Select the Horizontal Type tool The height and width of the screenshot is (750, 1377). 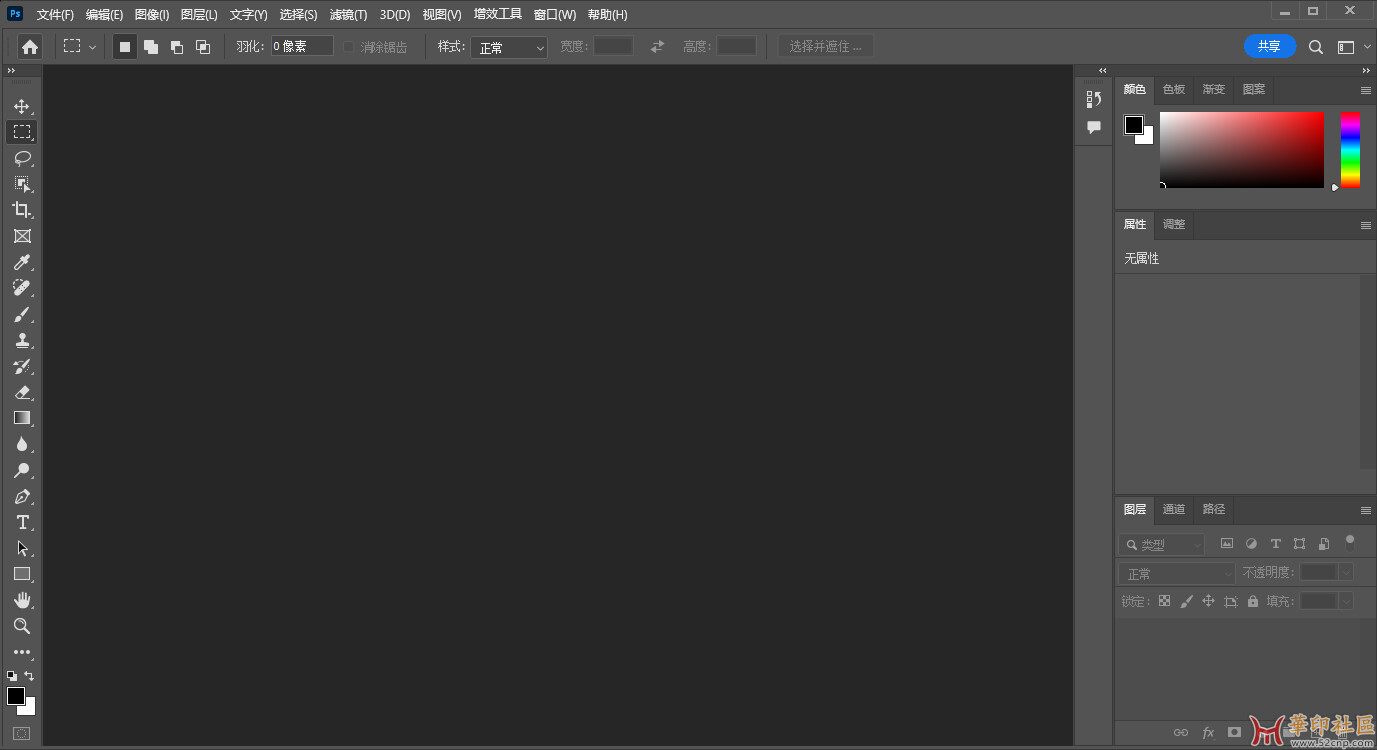(22, 522)
